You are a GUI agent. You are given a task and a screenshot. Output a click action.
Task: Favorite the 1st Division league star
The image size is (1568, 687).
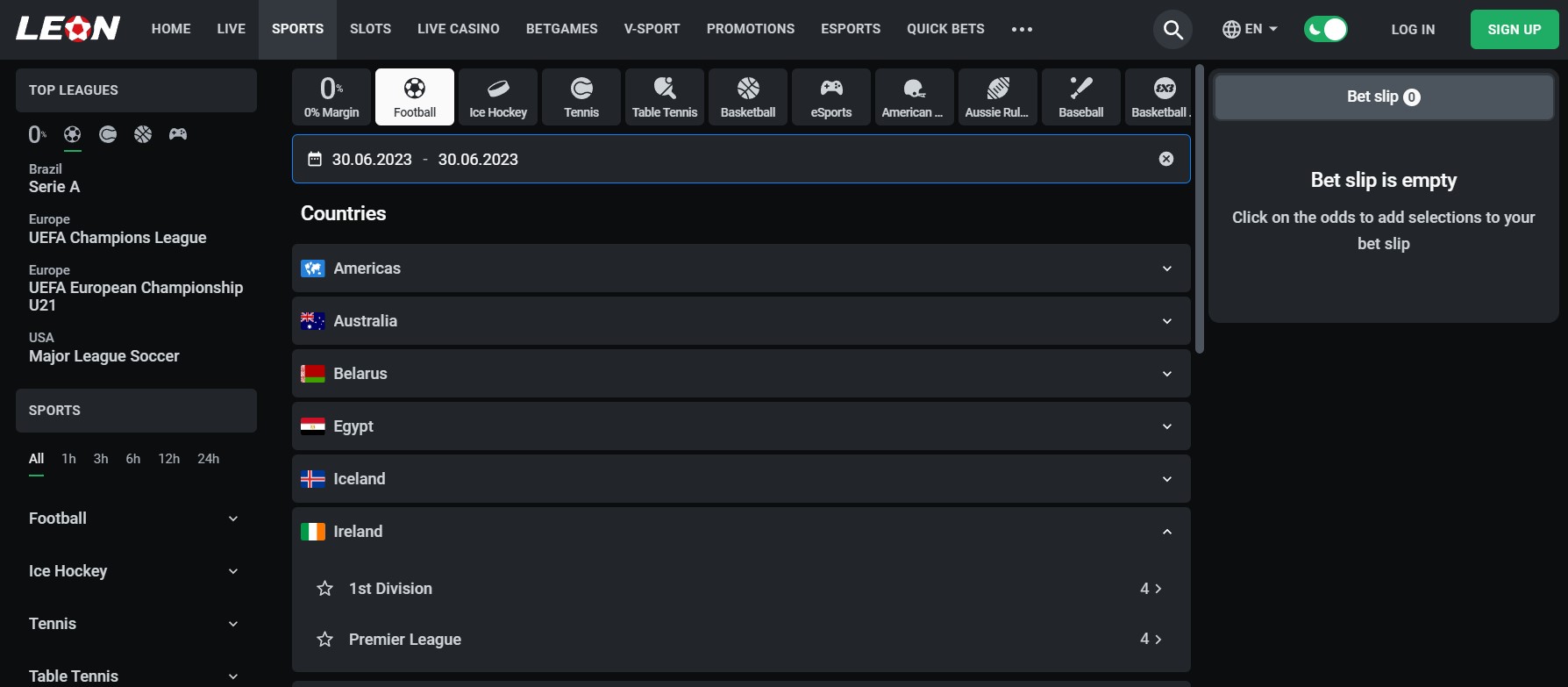(x=325, y=589)
